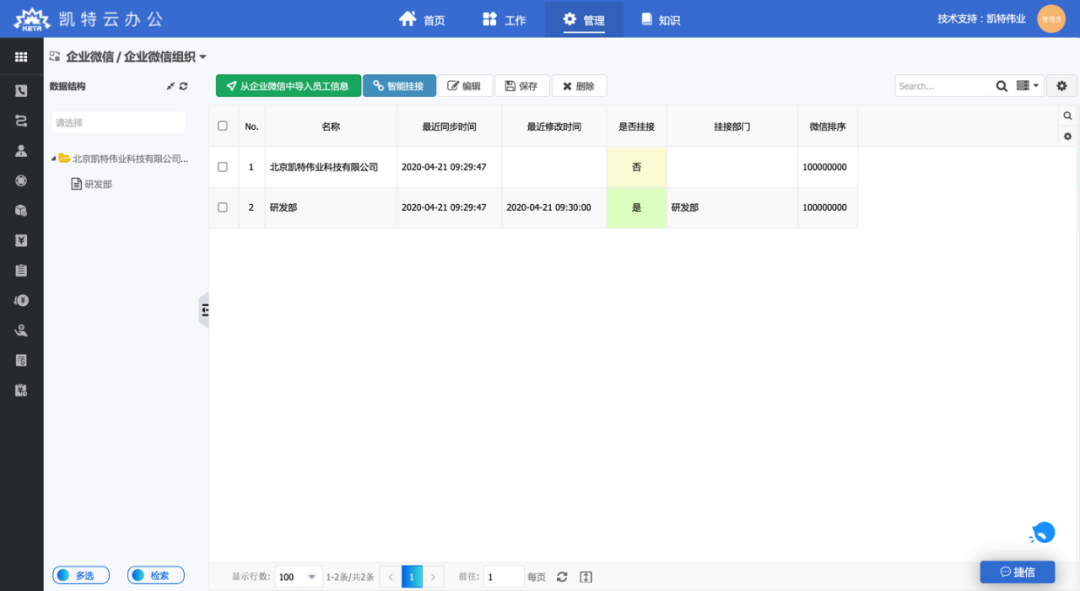Go to previous page arrow
This screenshot has height=591, width=1080.
coord(391,577)
